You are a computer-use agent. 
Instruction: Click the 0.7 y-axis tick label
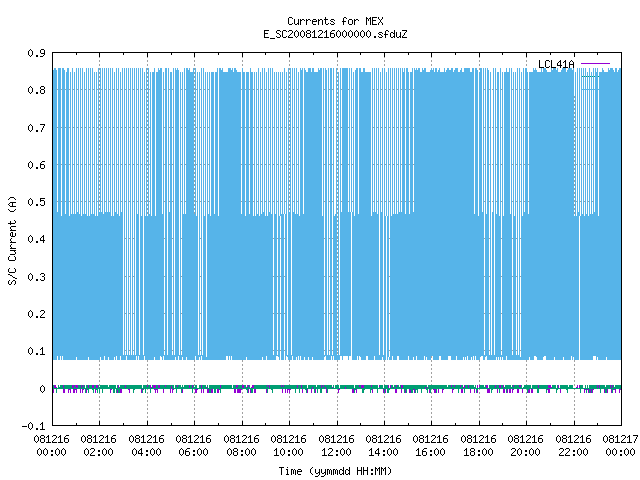[36, 128]
